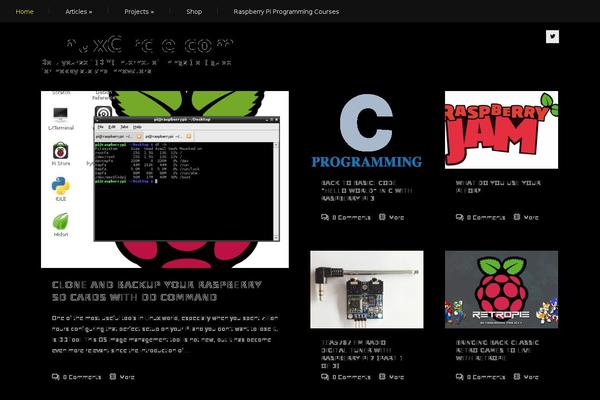
Task: Open 0 Comments under the RetroPie article
Action: coord(486,377)
